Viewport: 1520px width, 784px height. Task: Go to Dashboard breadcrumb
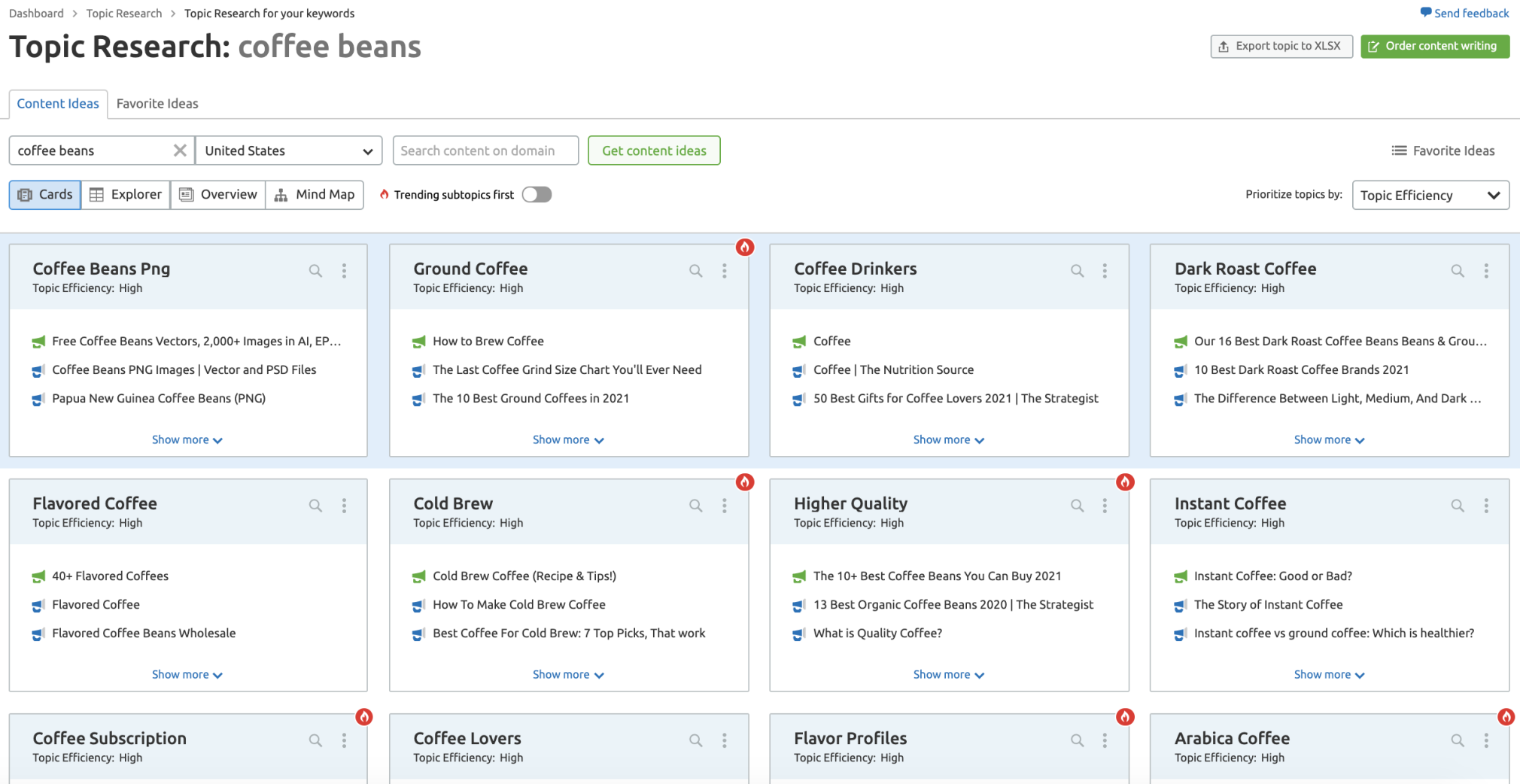36,14
